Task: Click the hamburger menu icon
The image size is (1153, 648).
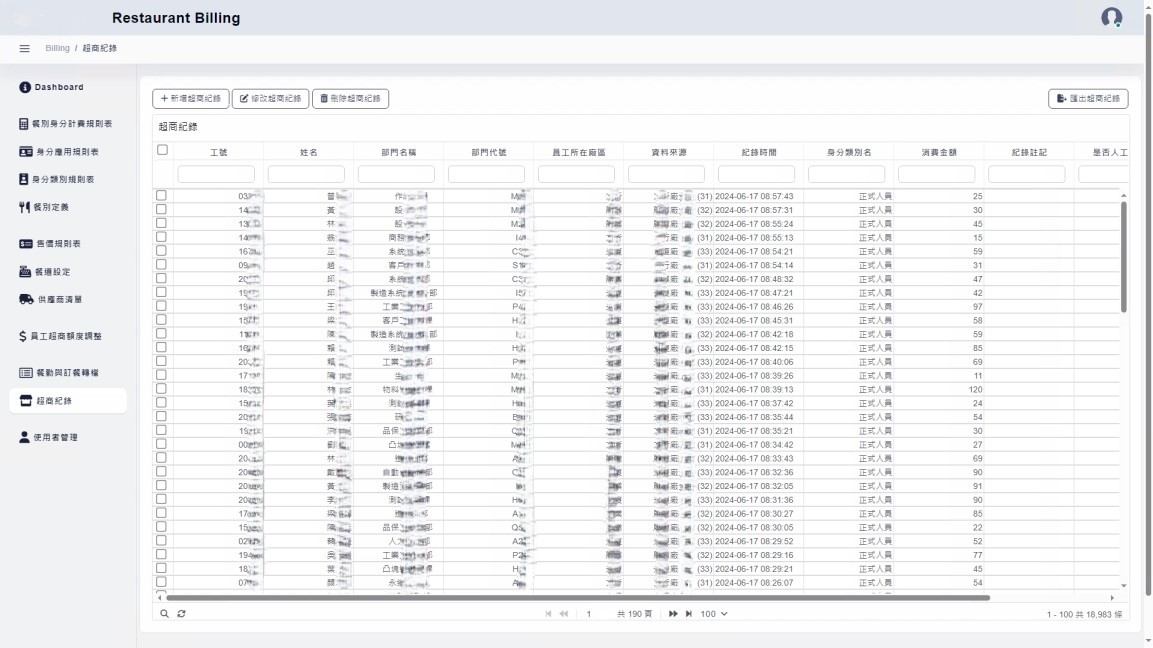Action: (25, 48)
